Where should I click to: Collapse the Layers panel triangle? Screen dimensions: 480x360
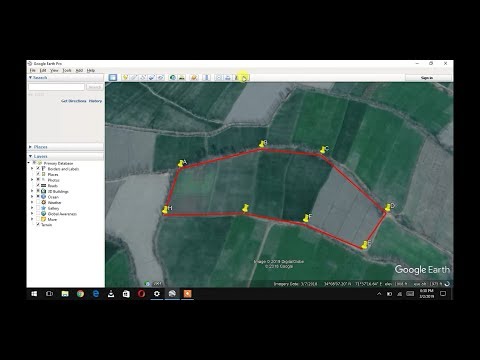point(30,156)
